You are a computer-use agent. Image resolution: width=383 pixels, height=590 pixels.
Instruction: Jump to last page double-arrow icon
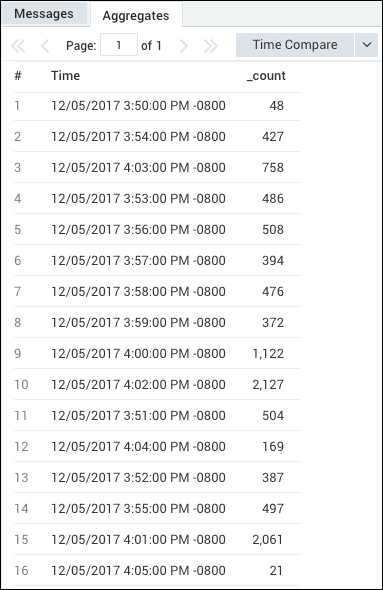point(211,46)
